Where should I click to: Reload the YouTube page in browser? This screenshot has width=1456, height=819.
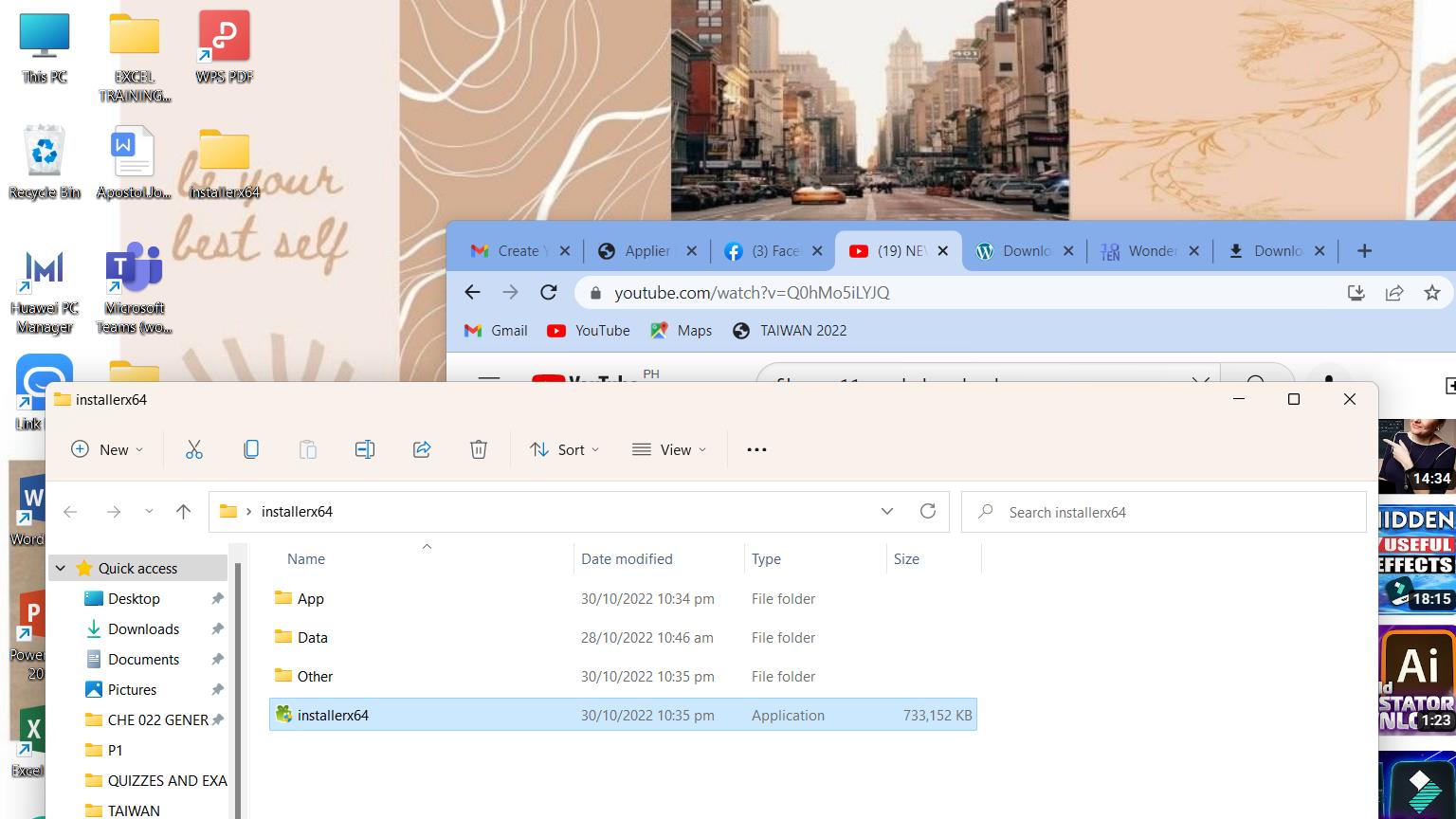548,293
